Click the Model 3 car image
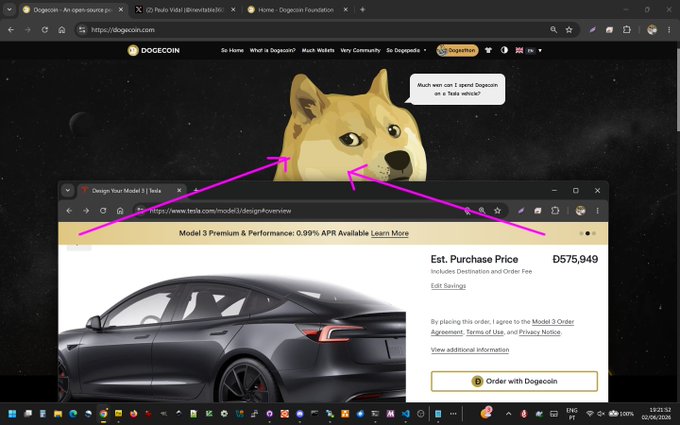Screen dimensions: 680x425 point(232,338)
